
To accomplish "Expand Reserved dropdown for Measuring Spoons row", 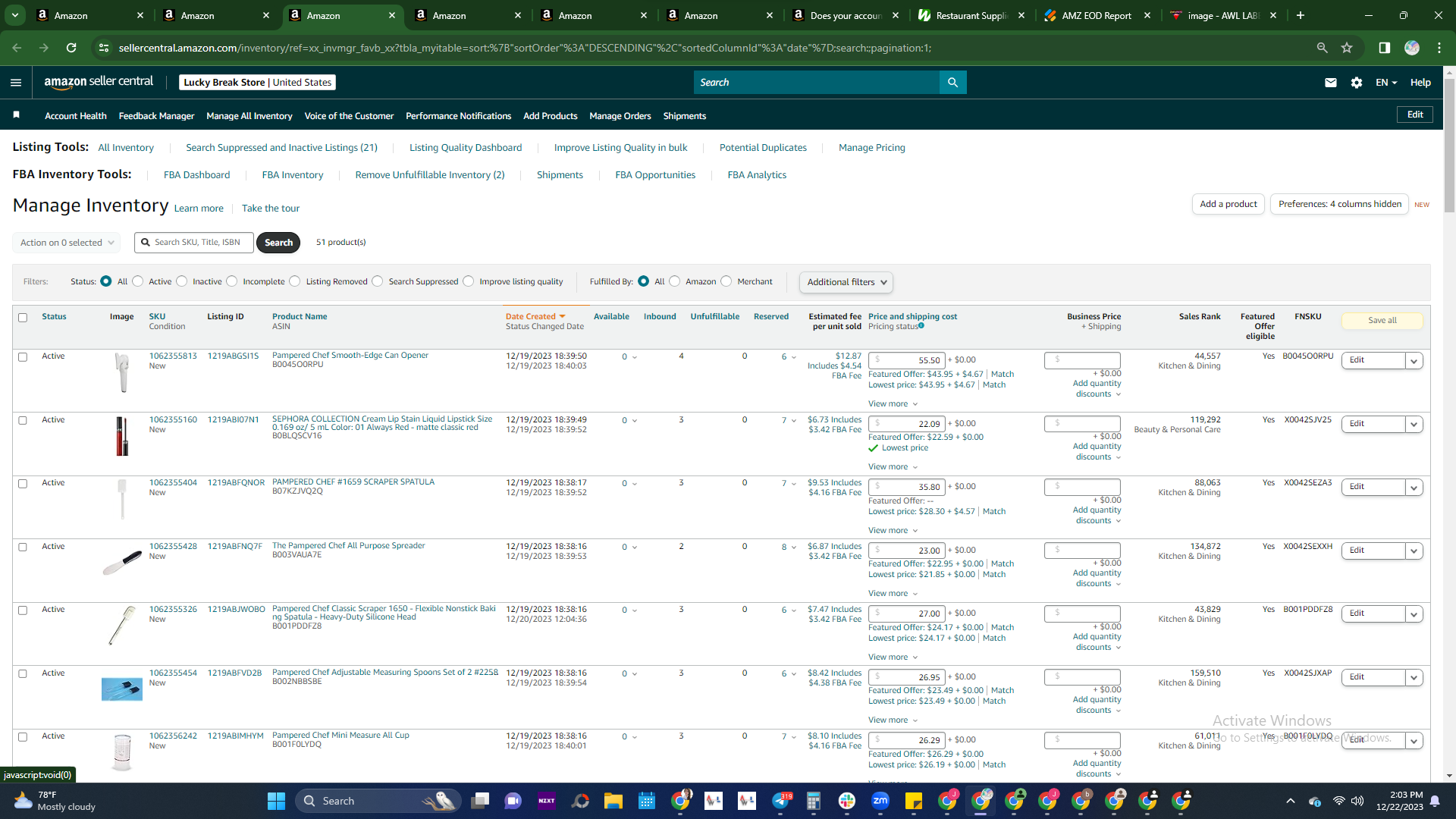I will 794,674.
